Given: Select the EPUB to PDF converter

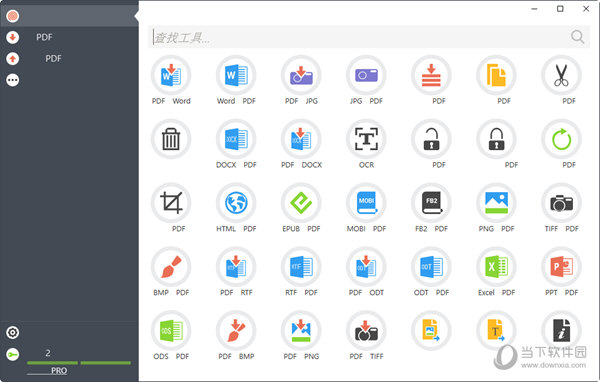Looking at the screenshot, I should tap(301, 203).
